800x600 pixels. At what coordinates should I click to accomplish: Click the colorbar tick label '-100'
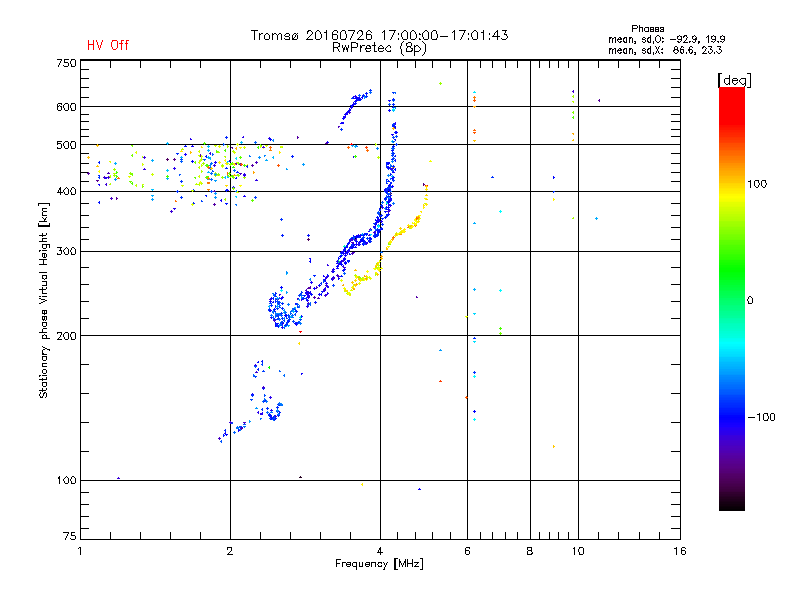click(762, 417)
